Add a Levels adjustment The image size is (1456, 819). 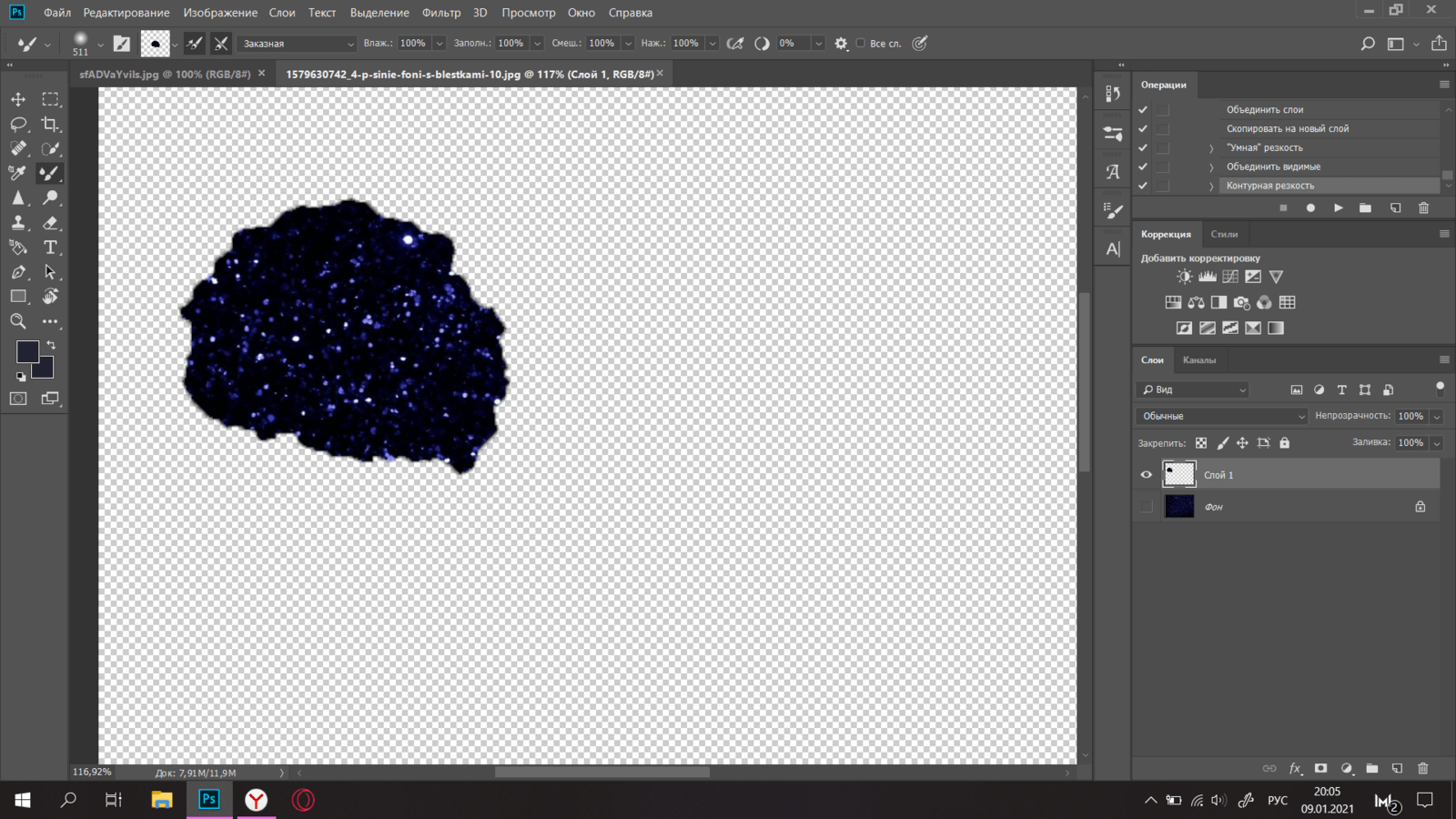1208,277
